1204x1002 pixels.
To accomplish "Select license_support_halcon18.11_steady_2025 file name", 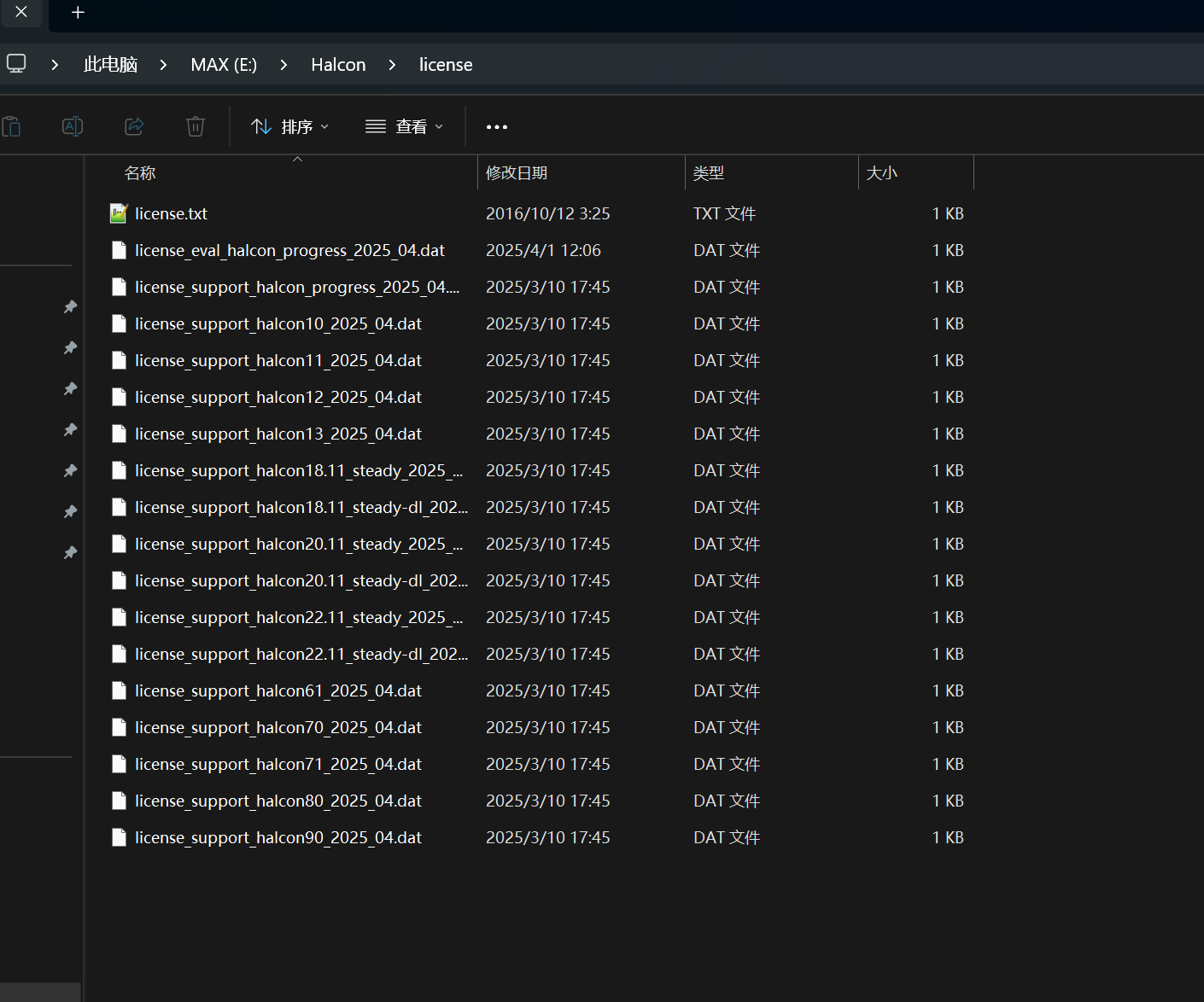I will coord(299,471).
